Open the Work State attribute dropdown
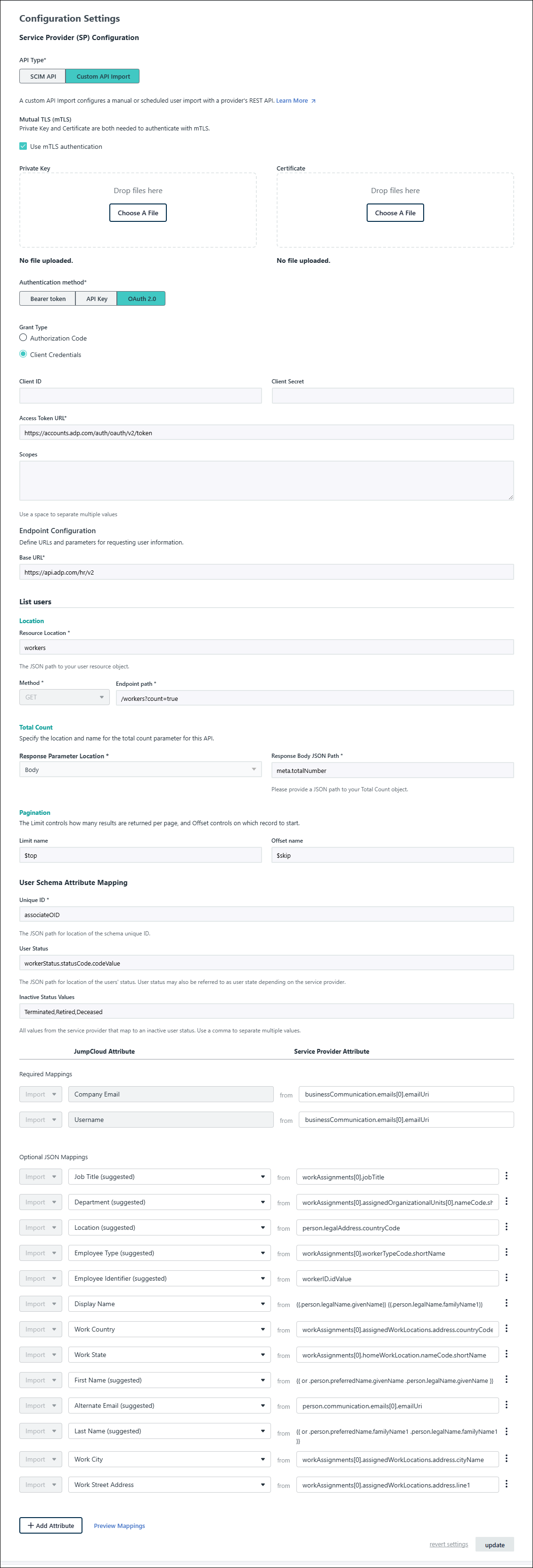The width and height of the screenshot is (533, 1568). [x=169, y=1354]
